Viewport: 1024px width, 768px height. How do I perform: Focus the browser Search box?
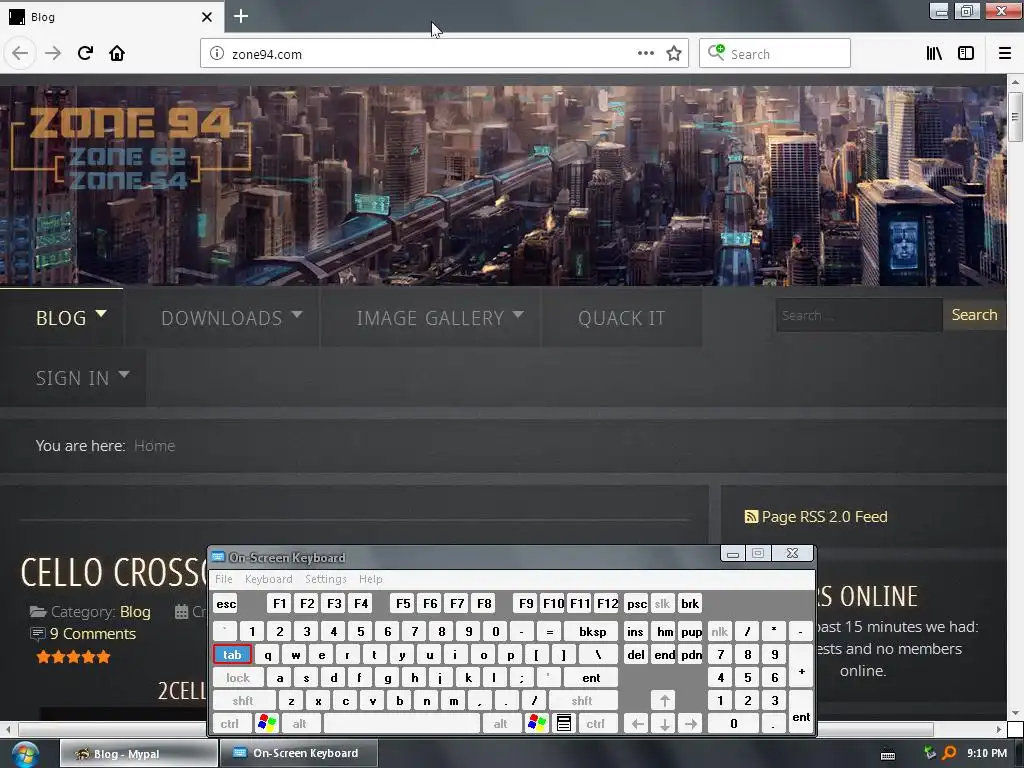[775, 54]
